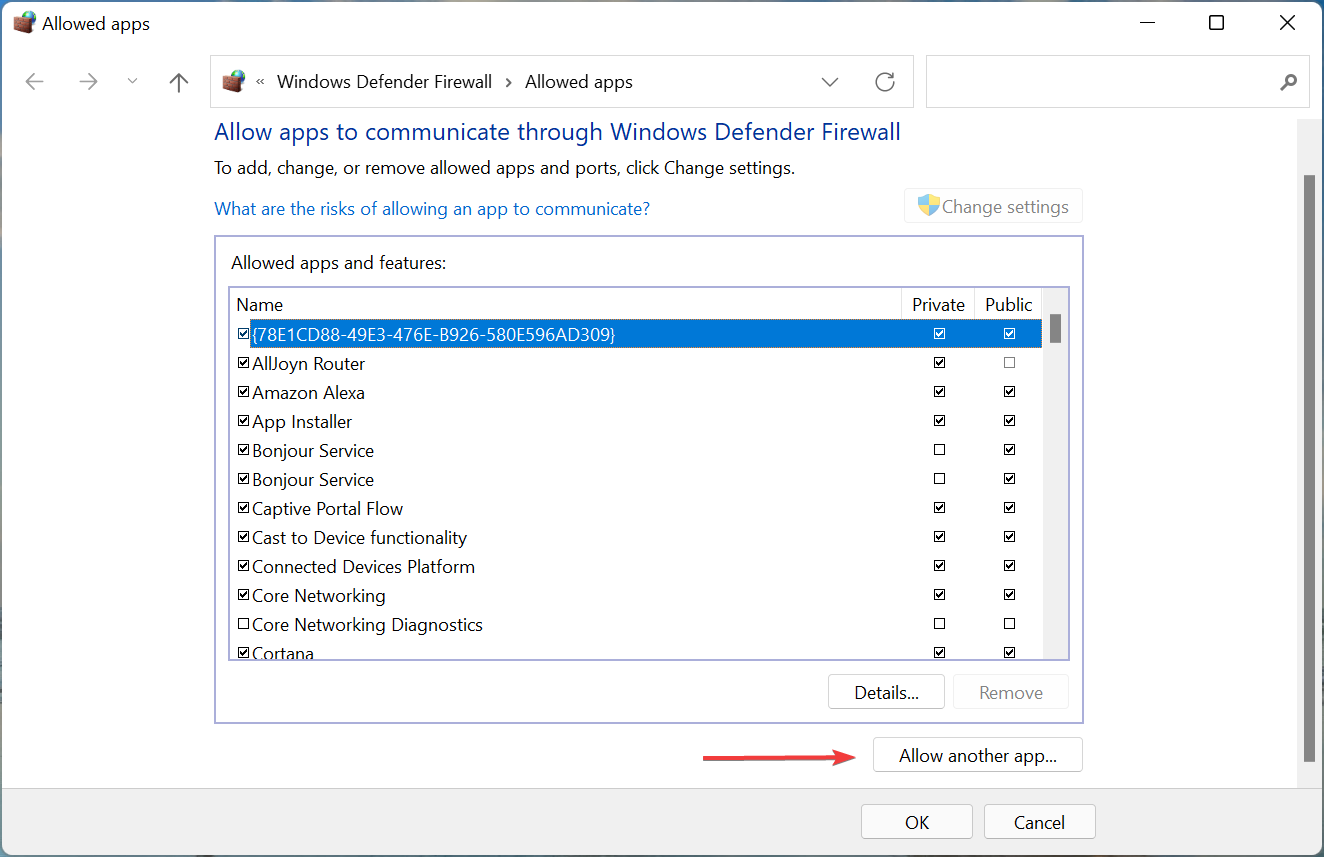Expand the address bar history dropdown

click(x=829, y=82)
